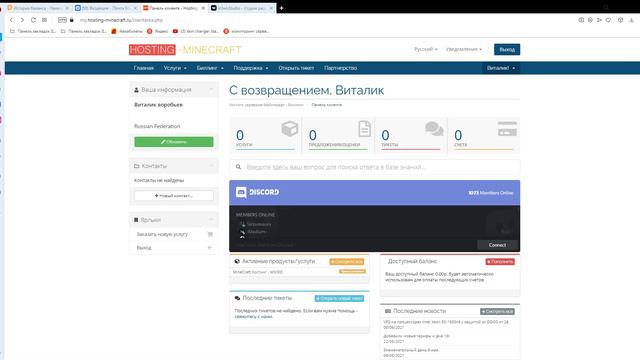Image resolution: width=640 pixels, height=360 pixels.
Task: Open the Главная menu item
Action: (144, 68)
